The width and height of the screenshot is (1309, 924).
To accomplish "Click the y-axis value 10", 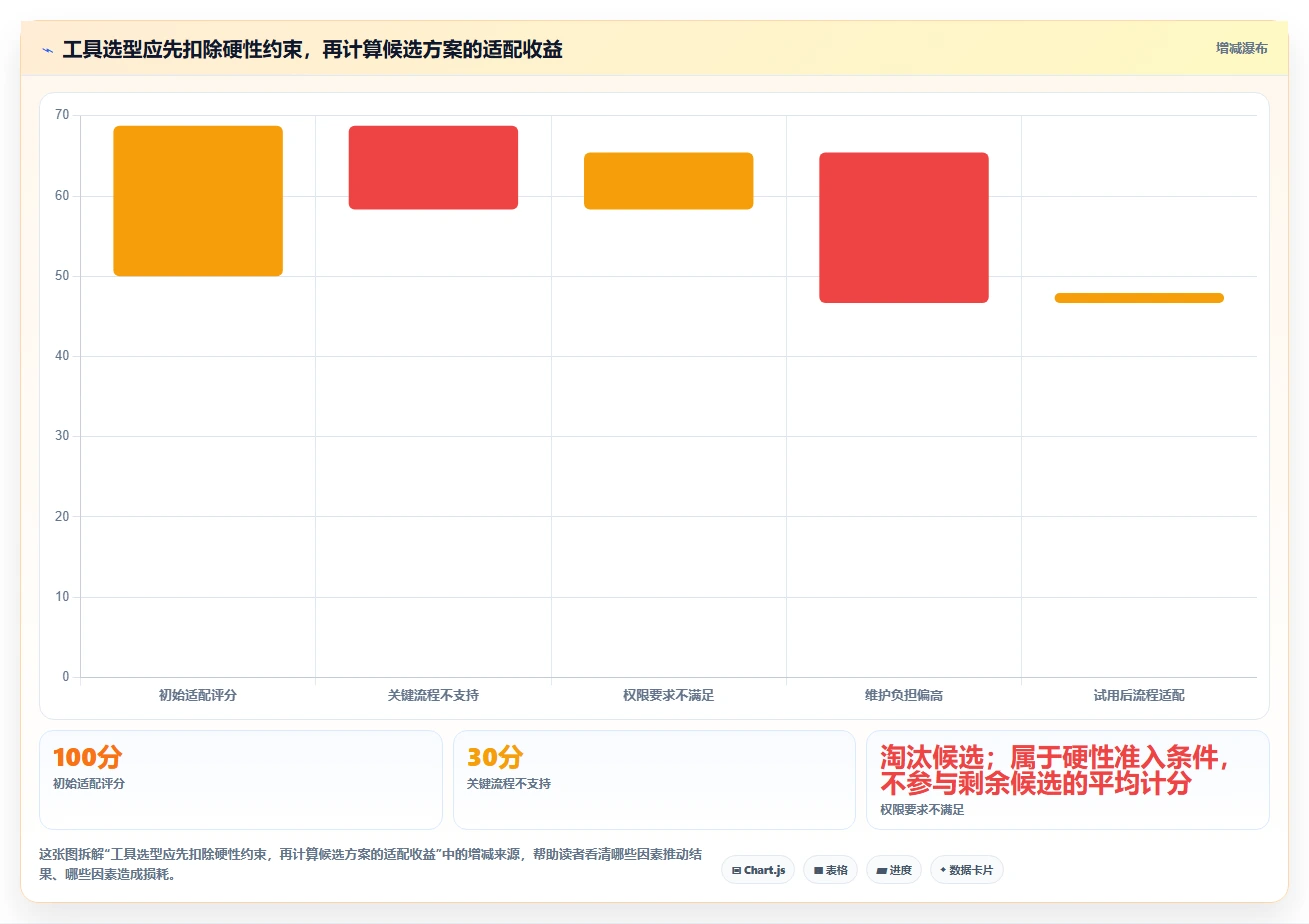I will pyautogui.click(x=62, y=597).
